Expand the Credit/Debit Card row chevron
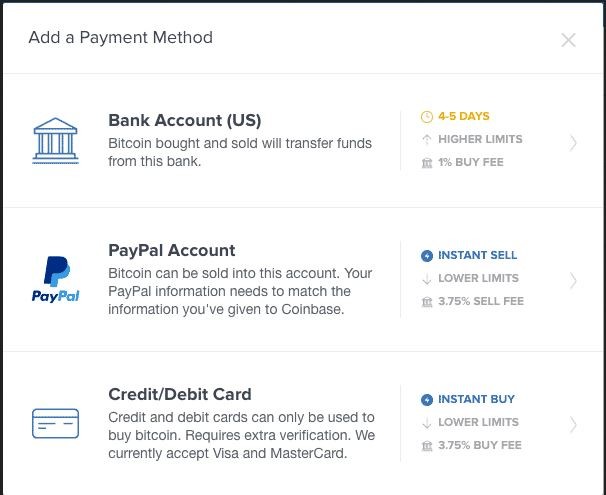The width and height of the screenshot is (606, 495). click(x=573, y=424)
